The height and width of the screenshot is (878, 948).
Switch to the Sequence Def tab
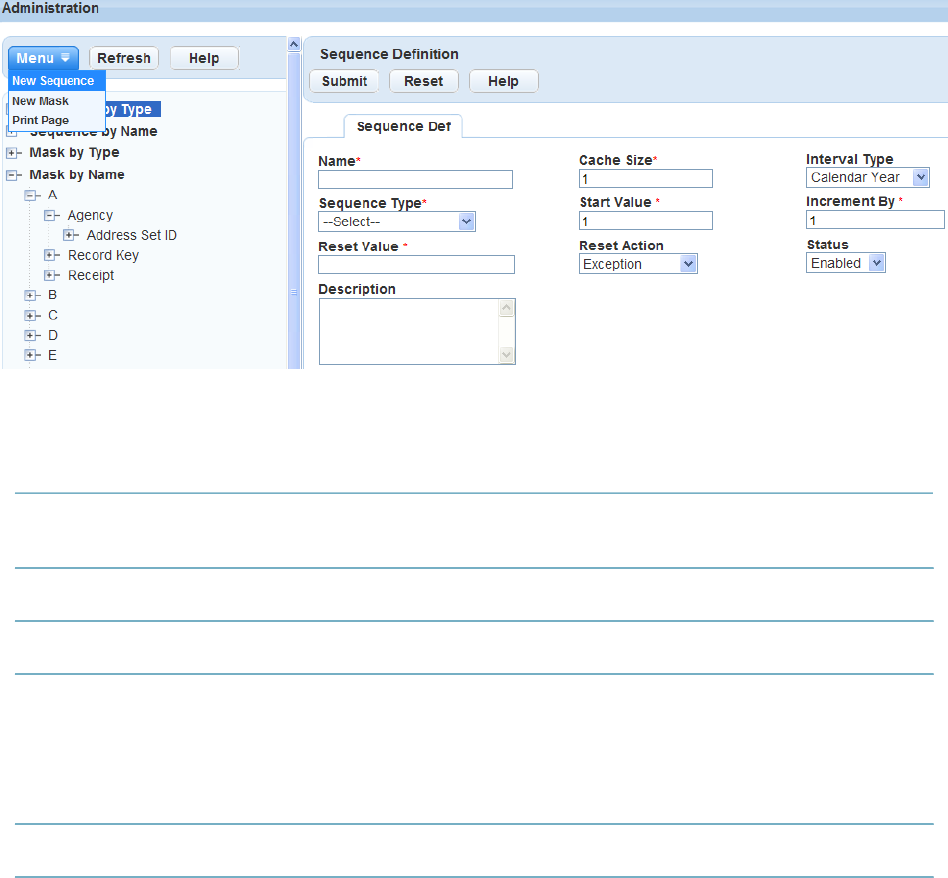403,126
